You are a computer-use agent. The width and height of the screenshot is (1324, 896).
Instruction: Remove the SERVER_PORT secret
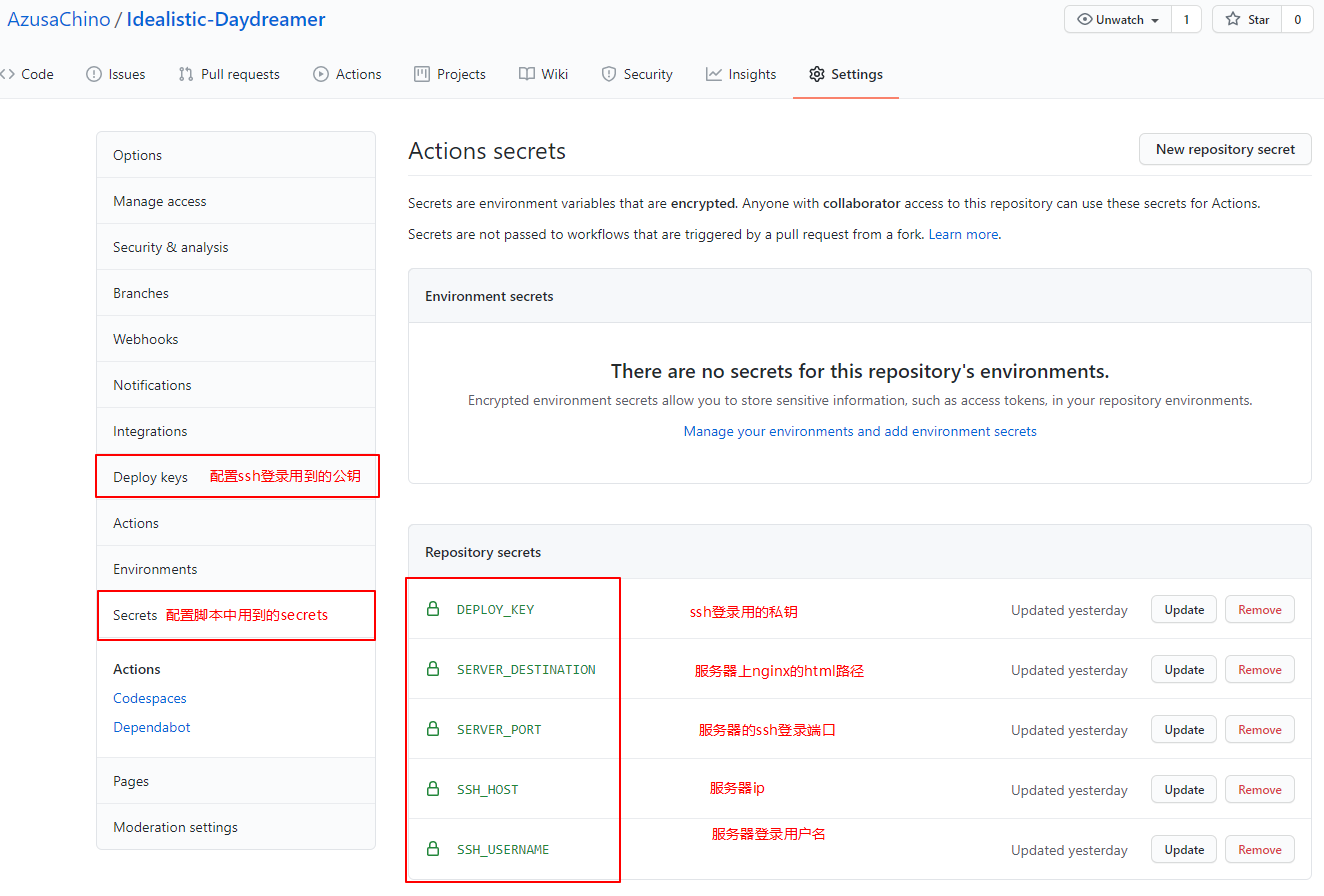(x=1260, y=729)
